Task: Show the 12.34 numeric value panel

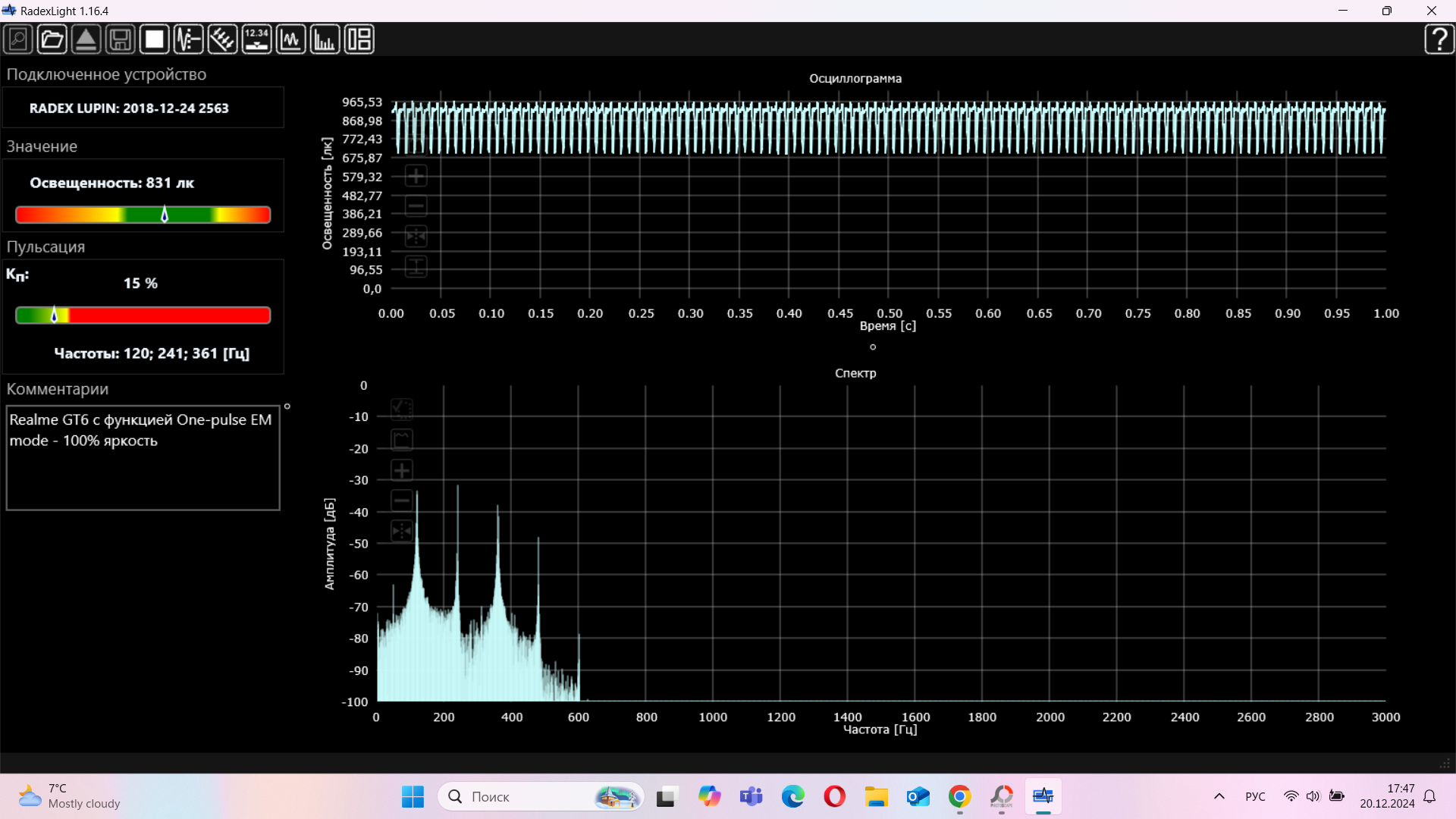Action: (256, 39)
